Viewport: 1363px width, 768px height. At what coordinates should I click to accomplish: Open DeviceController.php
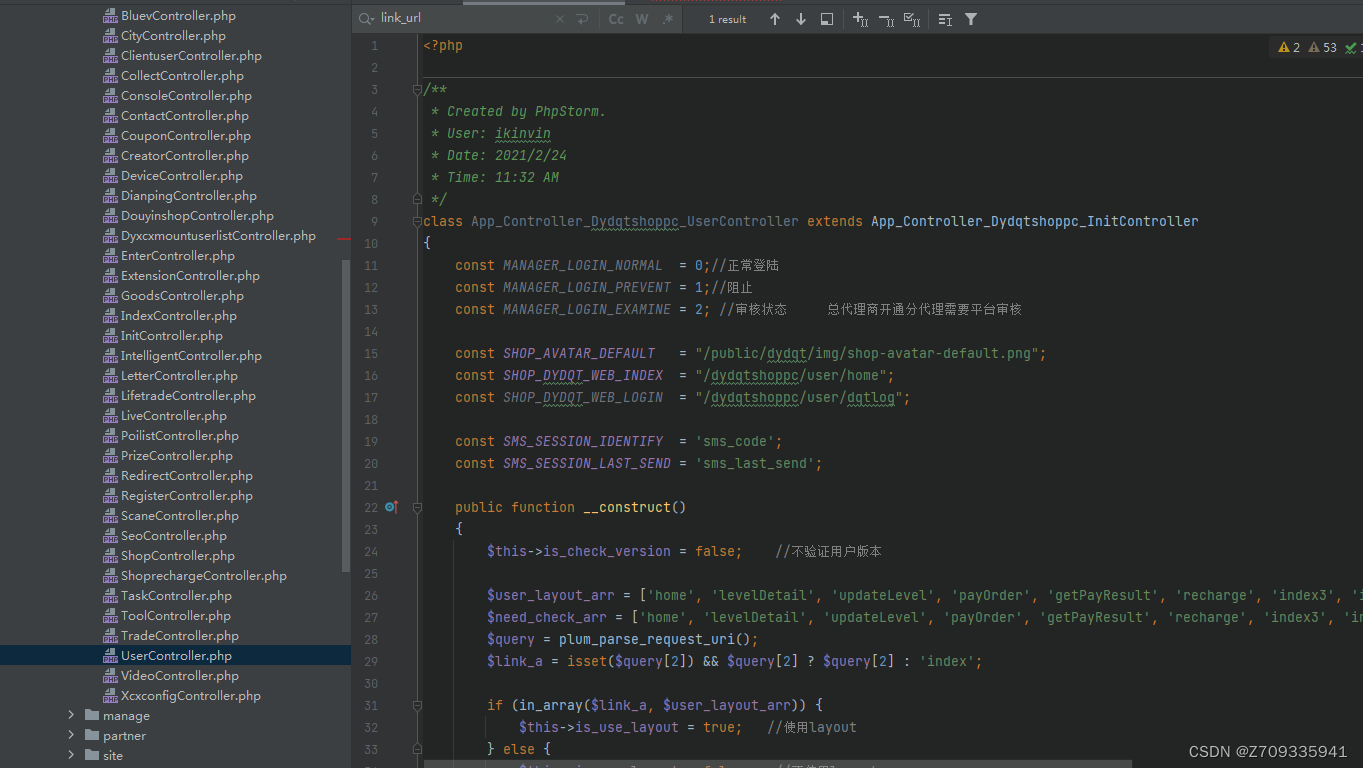pyautogui.click(x=175, y=176)
